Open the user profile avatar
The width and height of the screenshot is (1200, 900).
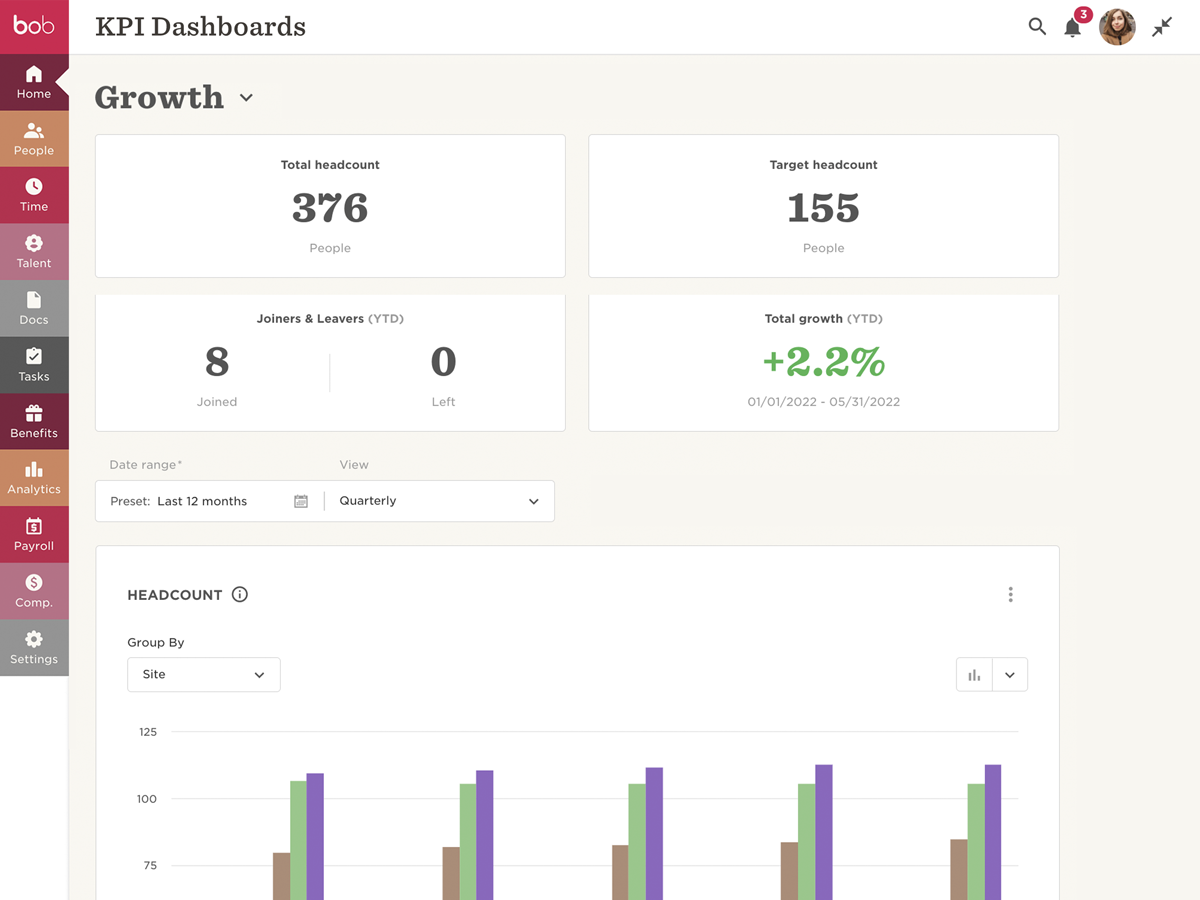coord(1117,27)
